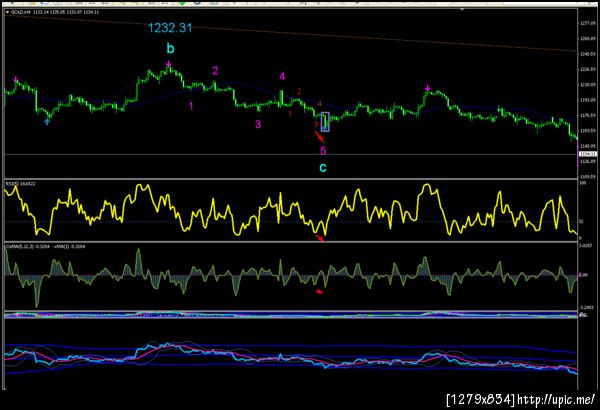
Task: Select the magenta '3' wave label
Action: click(258, 124)
